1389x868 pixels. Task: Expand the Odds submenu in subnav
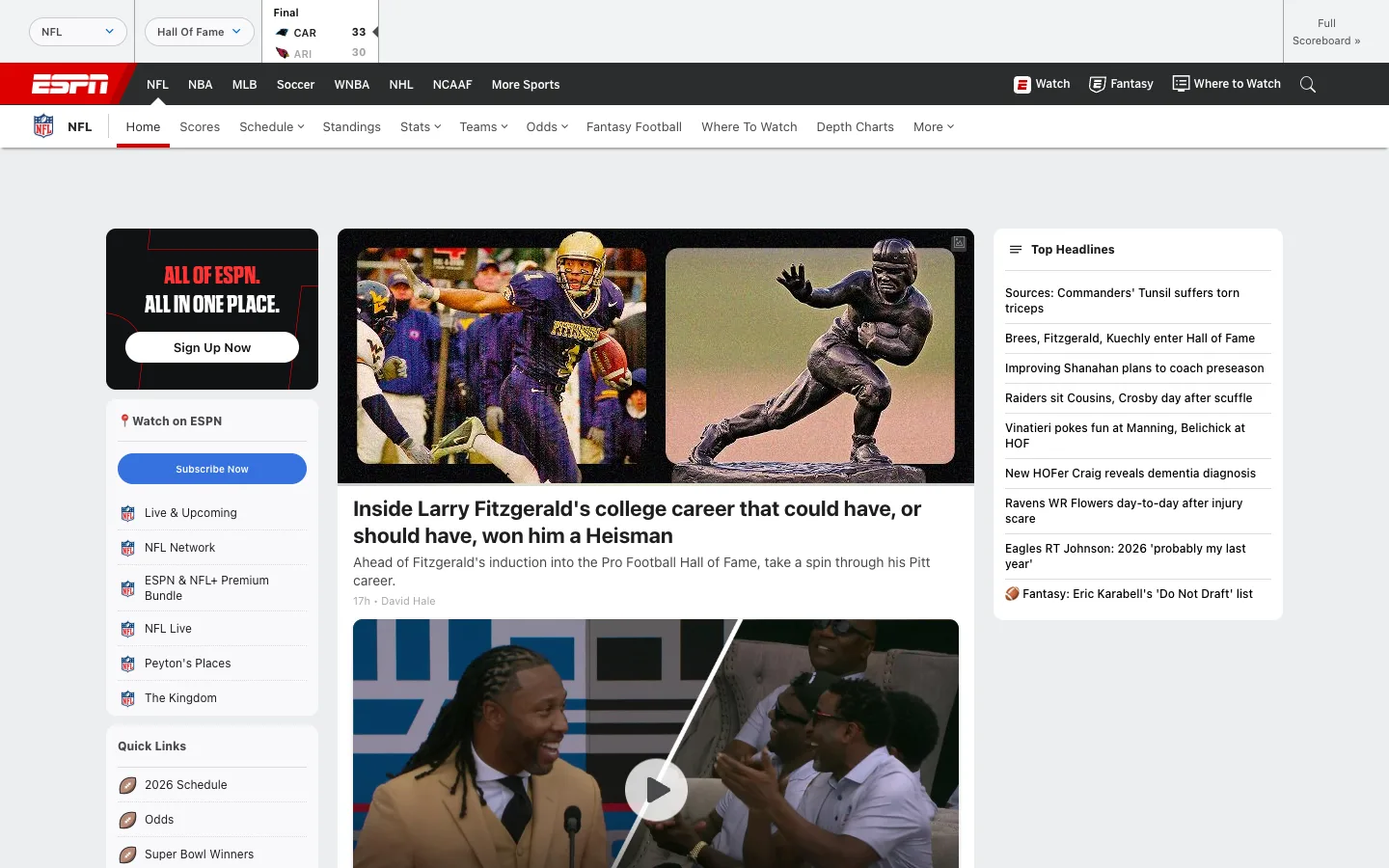pos(547,126)
